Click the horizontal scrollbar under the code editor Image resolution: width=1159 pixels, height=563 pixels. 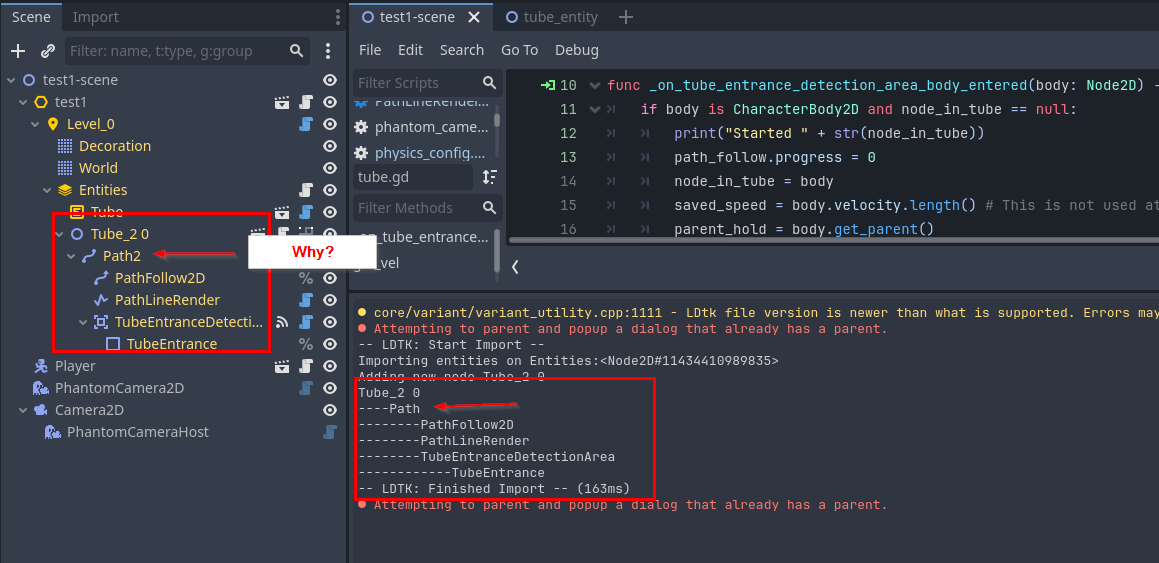click(834, 239)
